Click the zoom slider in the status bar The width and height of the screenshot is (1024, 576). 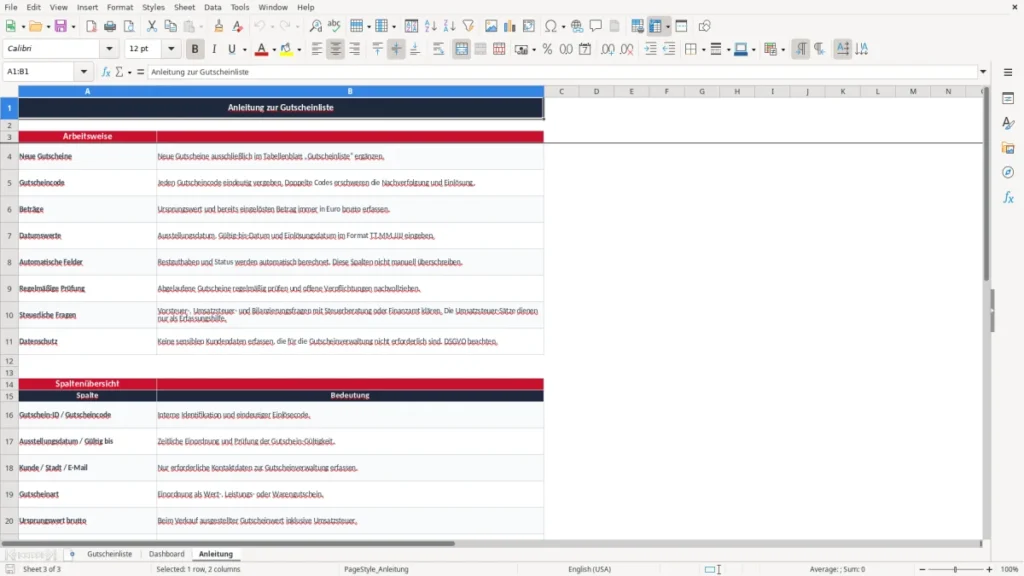coord(955,569)
